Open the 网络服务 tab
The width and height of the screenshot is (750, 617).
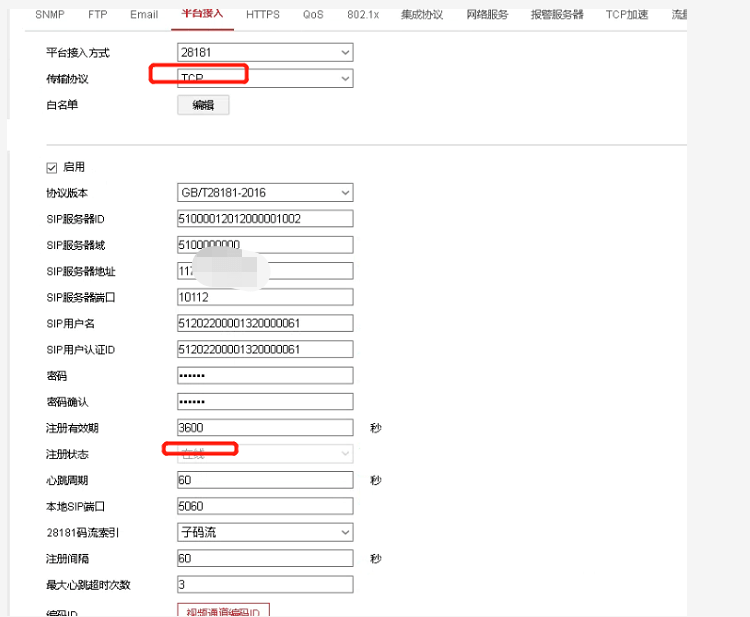tap(487, 15)
